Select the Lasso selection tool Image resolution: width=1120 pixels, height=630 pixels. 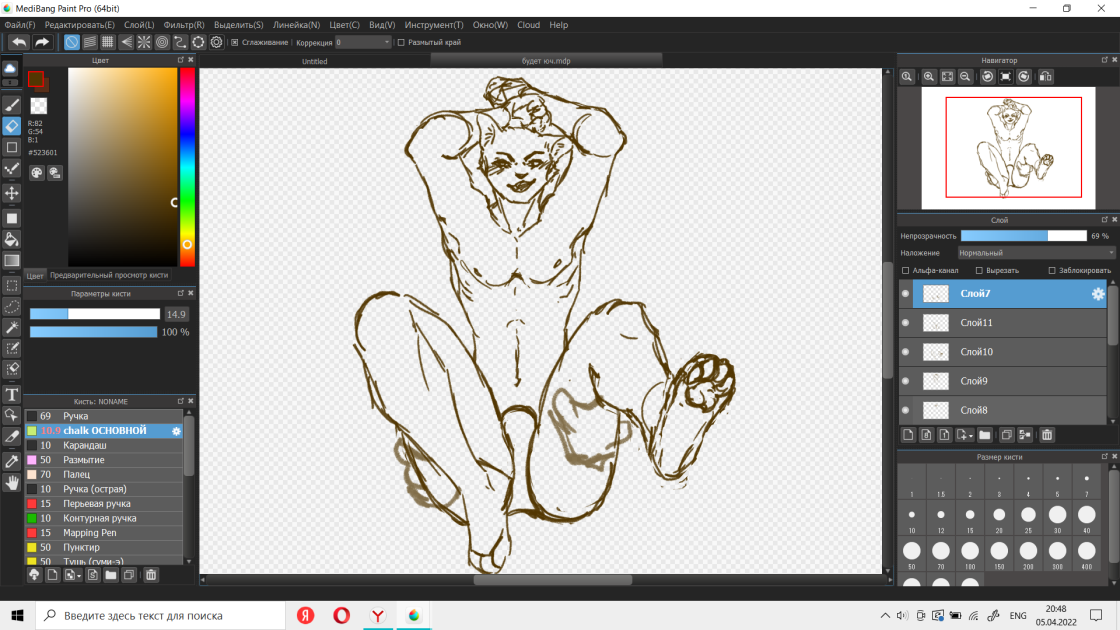[11, 306]
